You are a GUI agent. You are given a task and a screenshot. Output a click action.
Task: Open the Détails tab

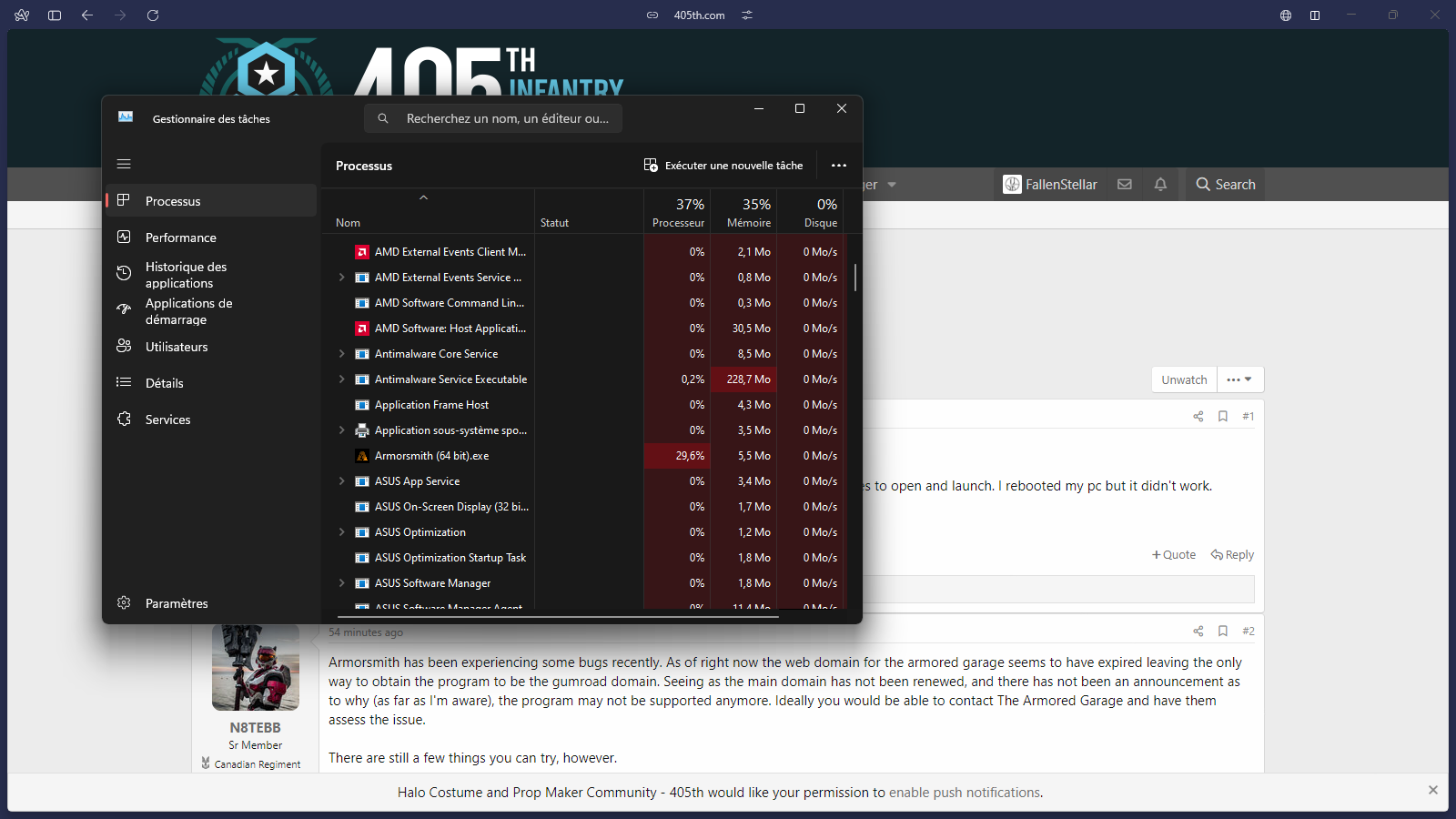(211, 383)
